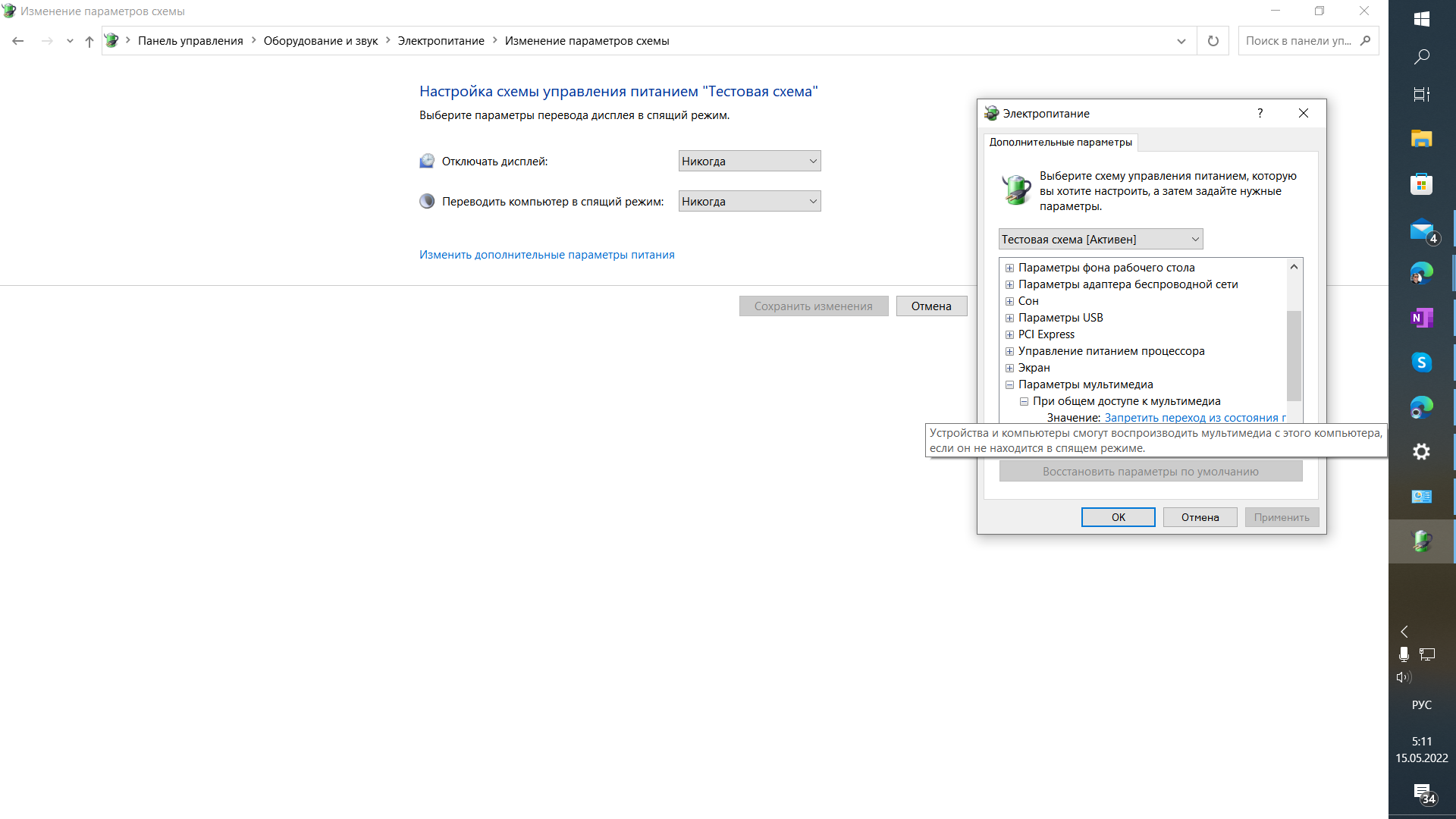The height and width of the screenshot is (819, 1456).
Task: Open the Отключать дисплей dropdown
Action: (749, 161)
